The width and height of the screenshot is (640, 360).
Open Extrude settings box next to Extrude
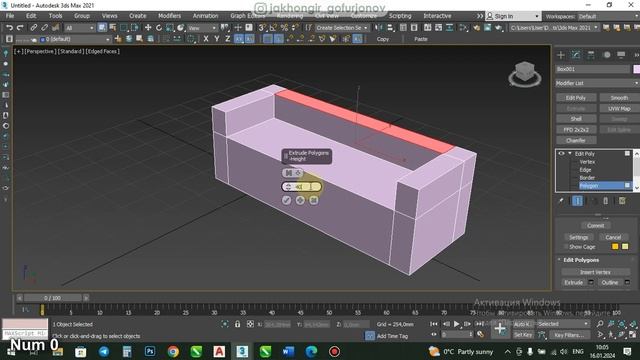tap(591, 282)
